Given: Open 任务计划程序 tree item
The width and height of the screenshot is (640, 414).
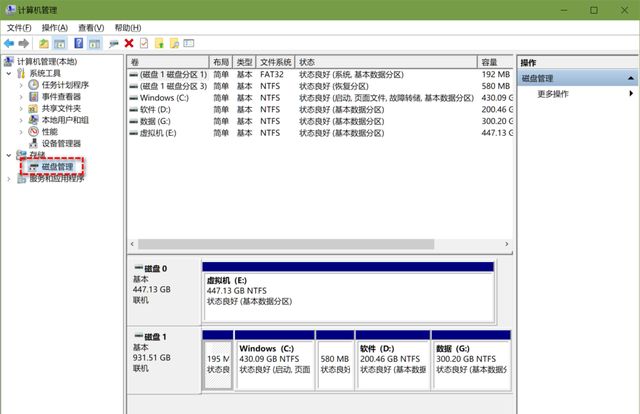Looking at the screenshot, I should (65, 85).
